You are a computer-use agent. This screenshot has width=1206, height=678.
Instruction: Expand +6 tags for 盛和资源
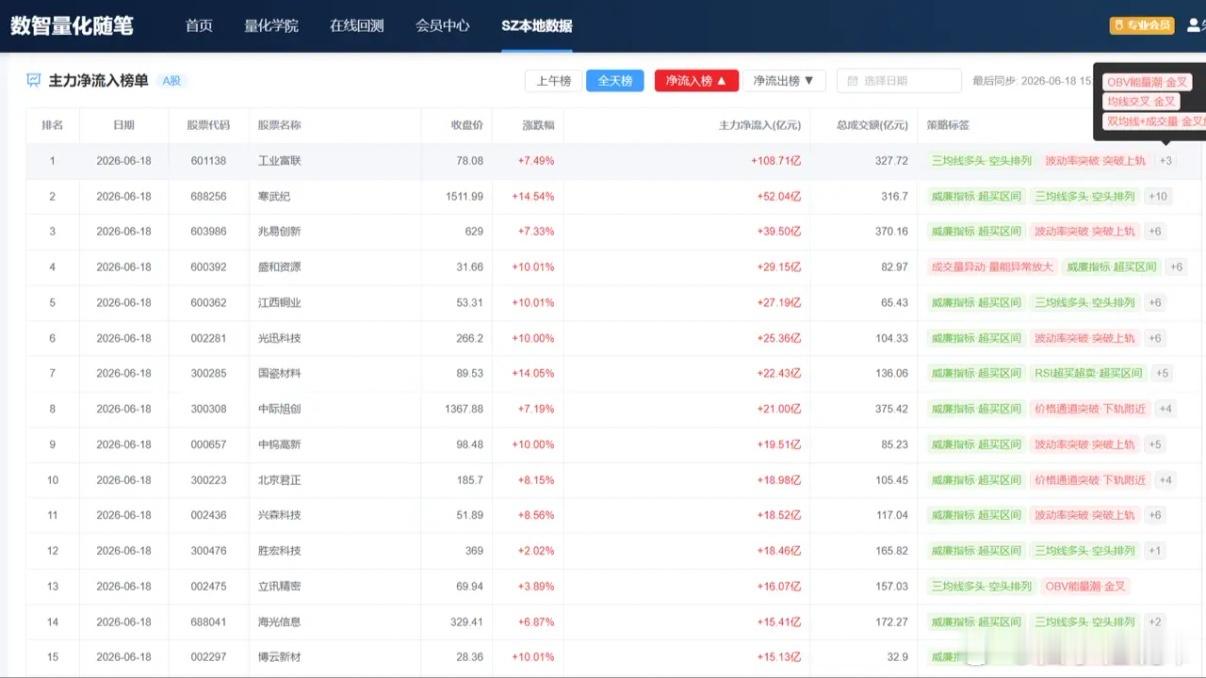click(1176, 267)
